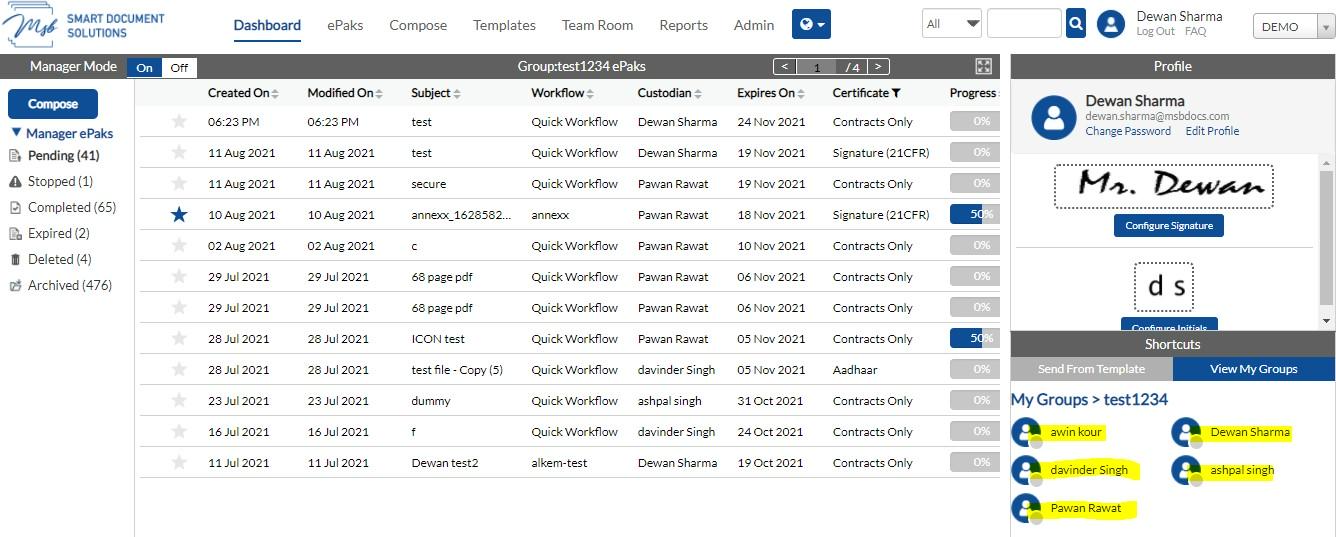1336x537 pixels.
Task: Sort by Modified On column
Action: pos(344,93)
